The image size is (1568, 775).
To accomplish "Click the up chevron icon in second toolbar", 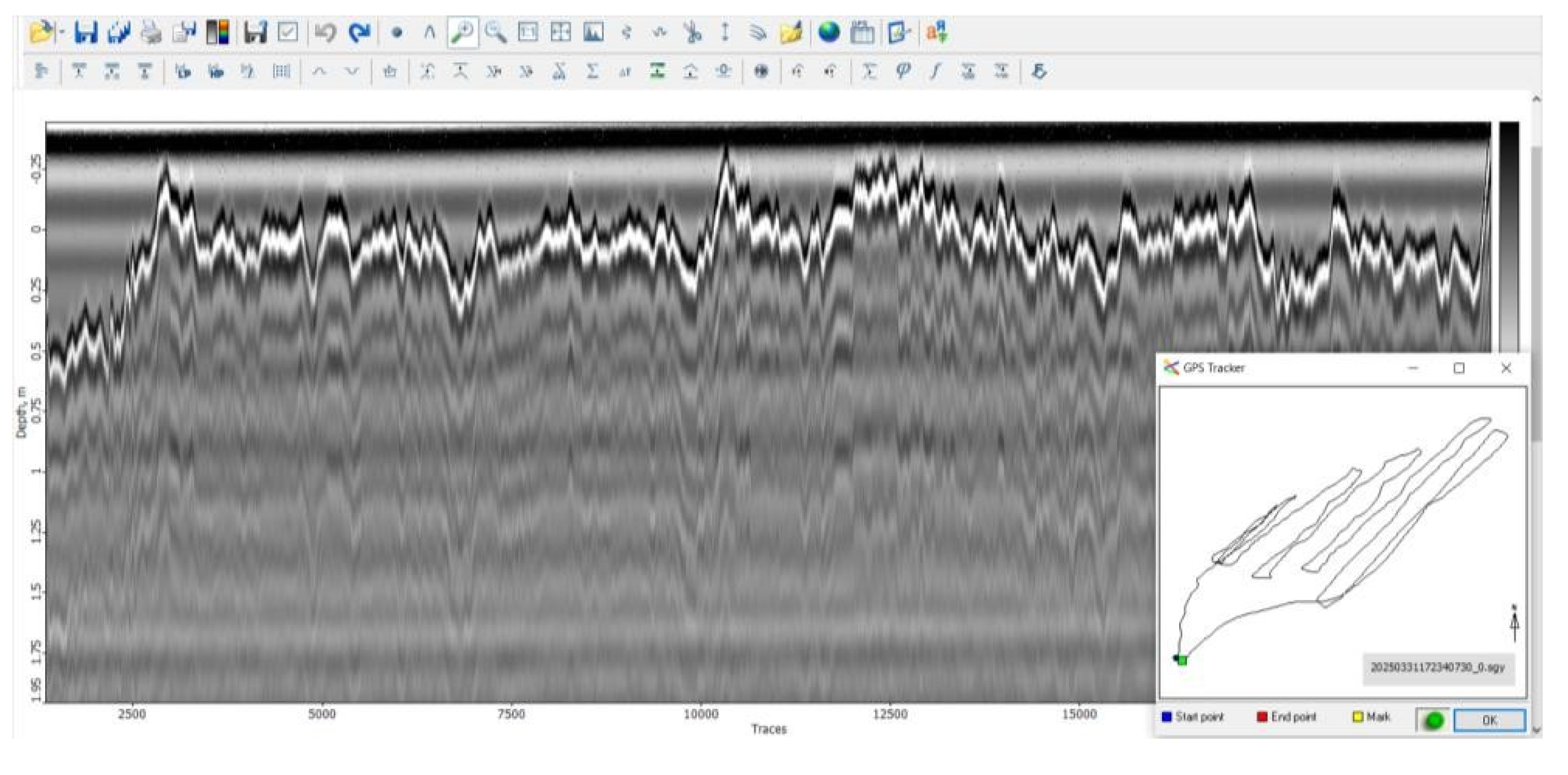I will pos(319,71).
